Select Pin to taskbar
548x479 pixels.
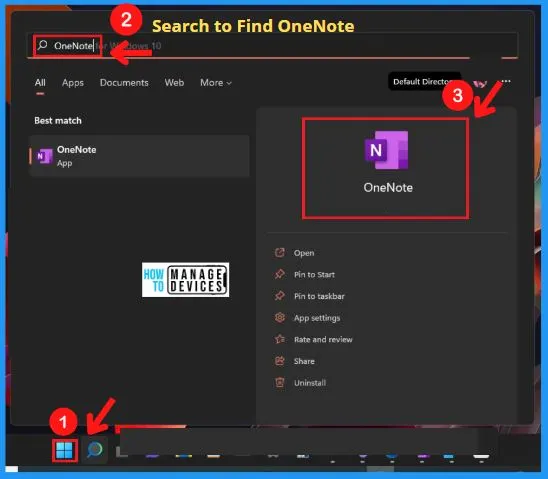[319, 296]
